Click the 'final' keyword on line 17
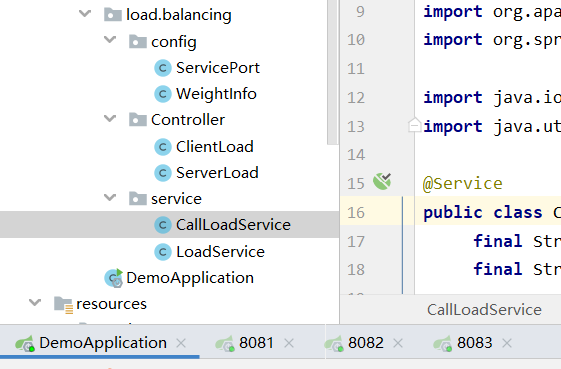561x369 pixels. (x=497, y=241)
